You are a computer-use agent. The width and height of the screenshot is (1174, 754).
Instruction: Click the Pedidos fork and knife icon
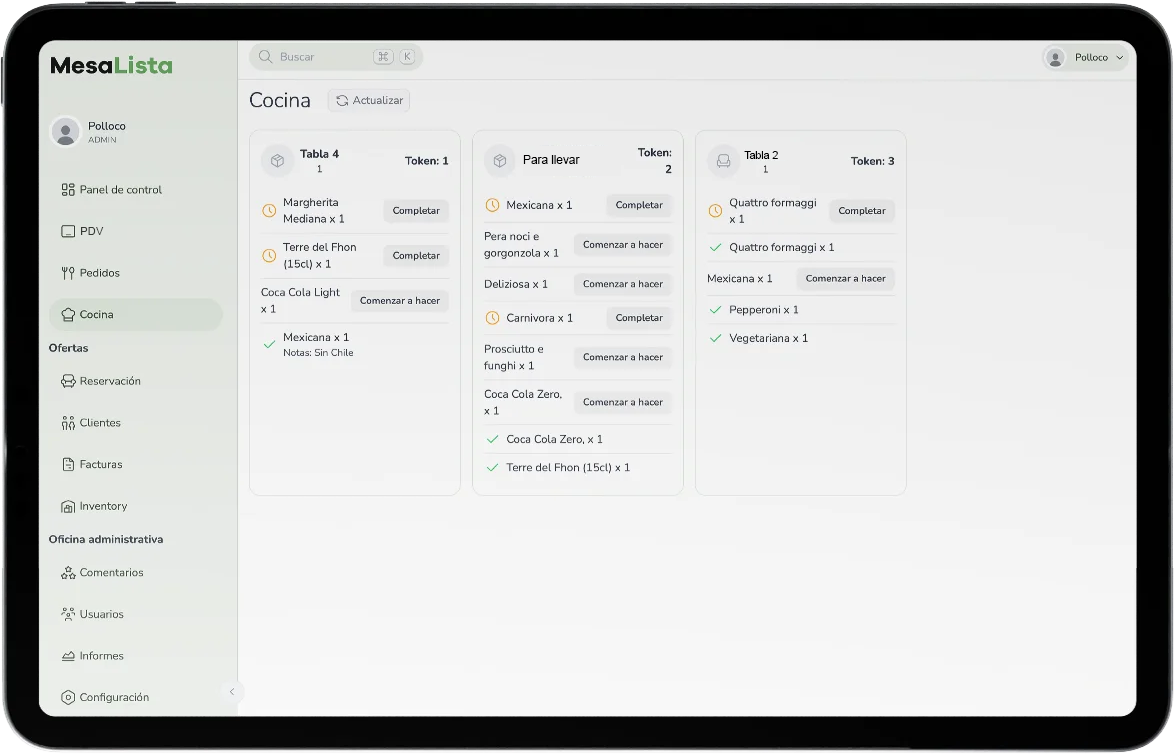tap(68, 273)
